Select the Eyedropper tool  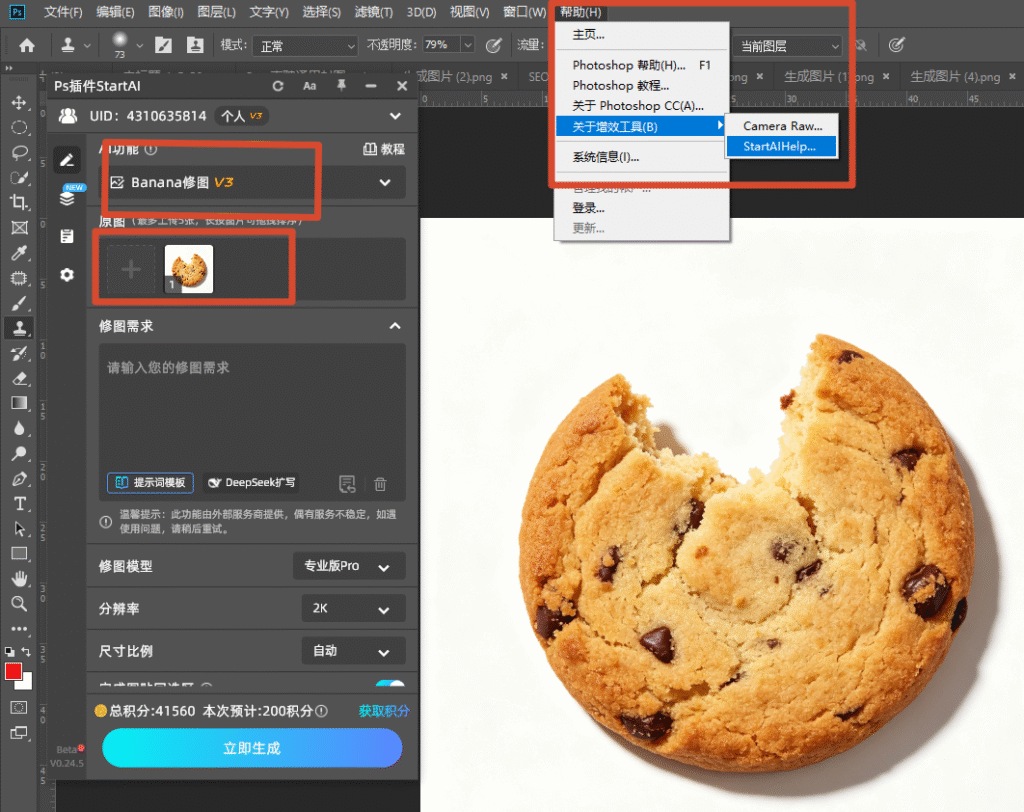[x=19, y=253]
